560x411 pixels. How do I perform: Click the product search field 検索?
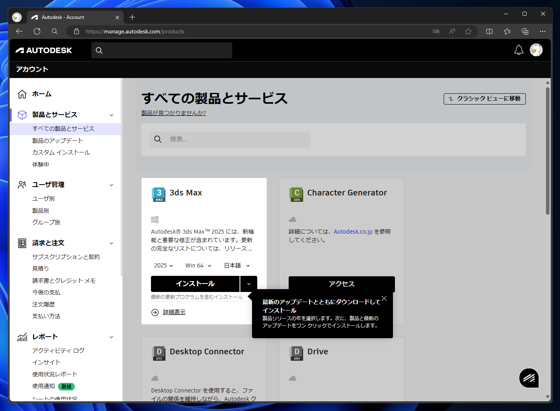pos(230,139)
